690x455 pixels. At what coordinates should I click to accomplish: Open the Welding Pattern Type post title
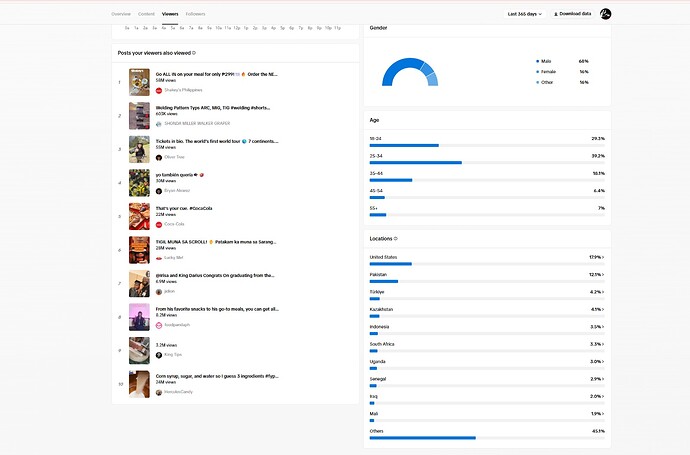click(x=213, y=108)
